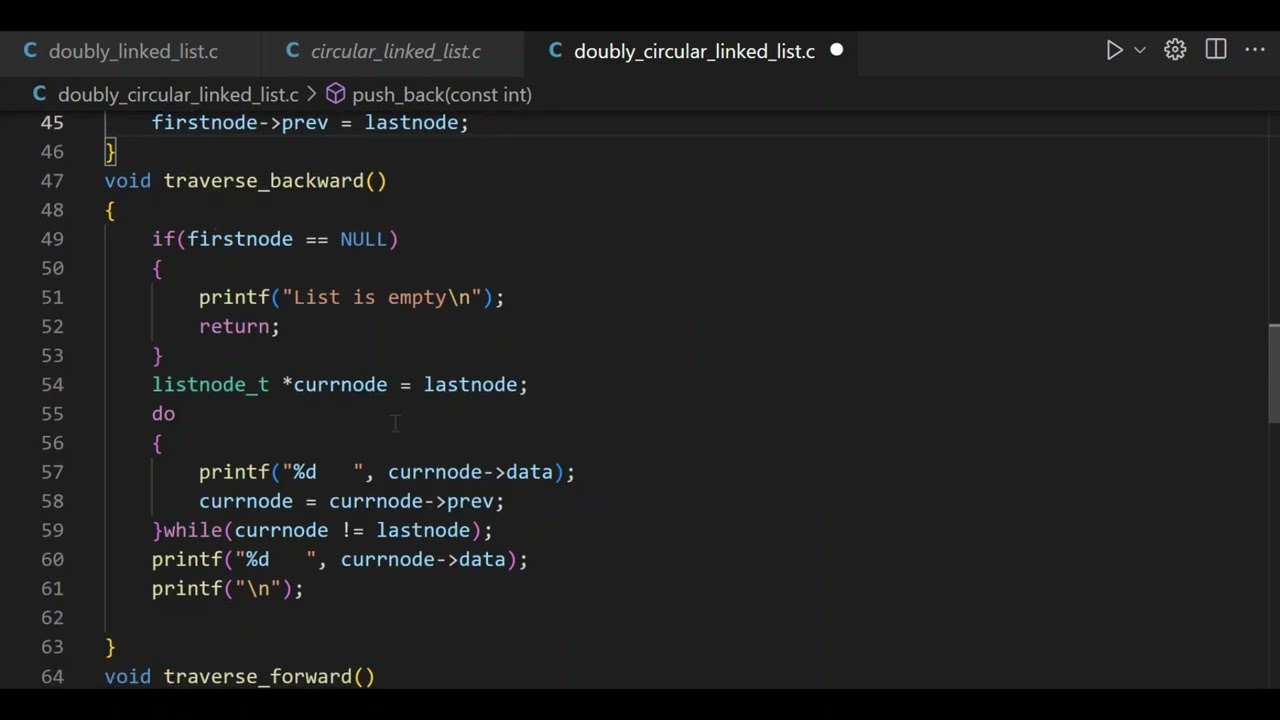
Task: Click breadcrumb cube symbol icon
Action: (336, 94)
